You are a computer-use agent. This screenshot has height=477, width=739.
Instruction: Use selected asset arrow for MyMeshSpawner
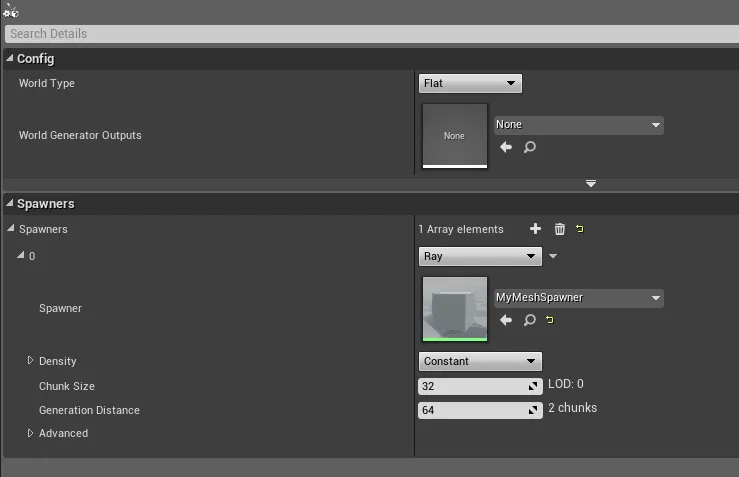[x=506, y=320]
